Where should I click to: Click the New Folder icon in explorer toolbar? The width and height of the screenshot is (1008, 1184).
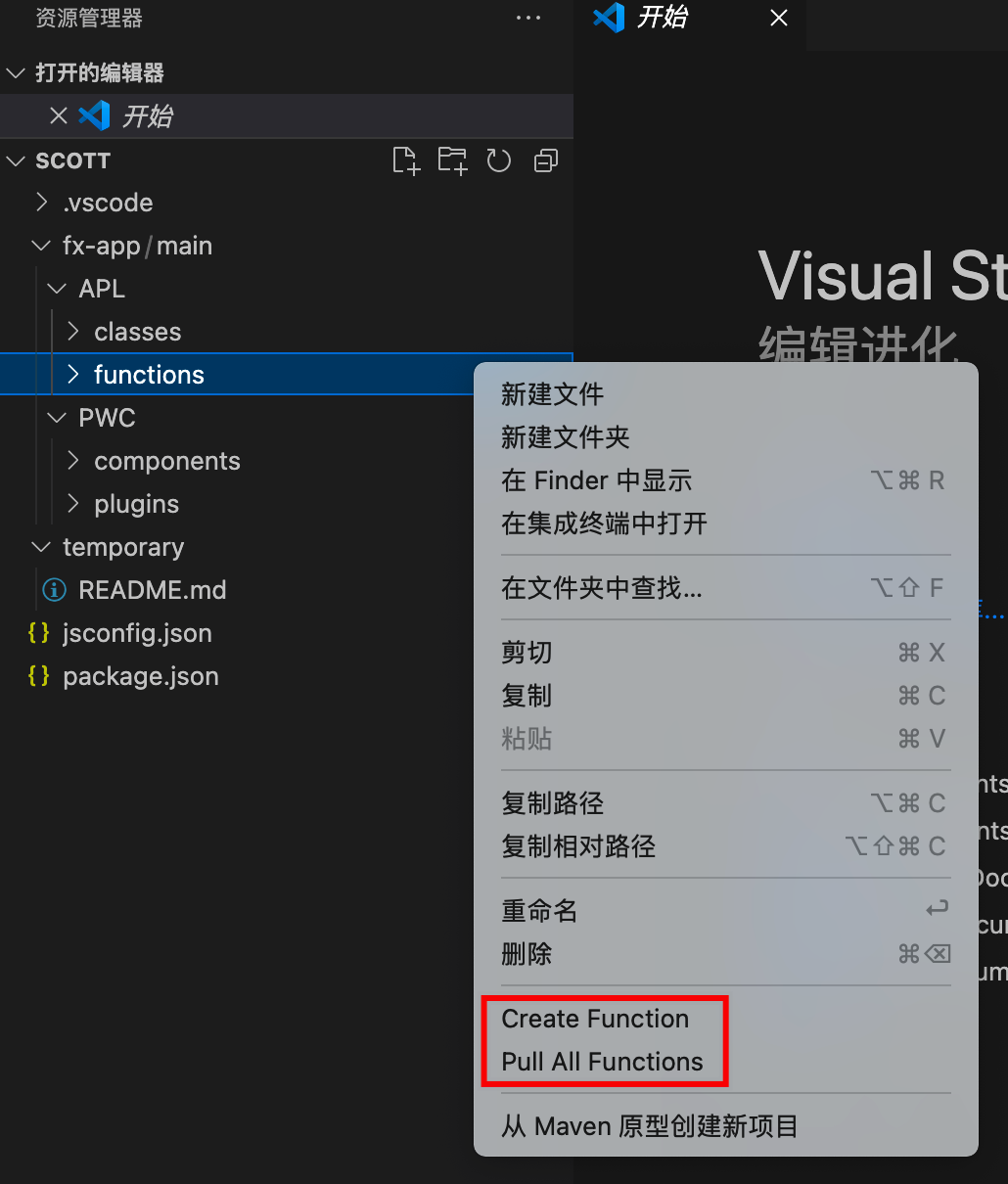pos(452,160)
